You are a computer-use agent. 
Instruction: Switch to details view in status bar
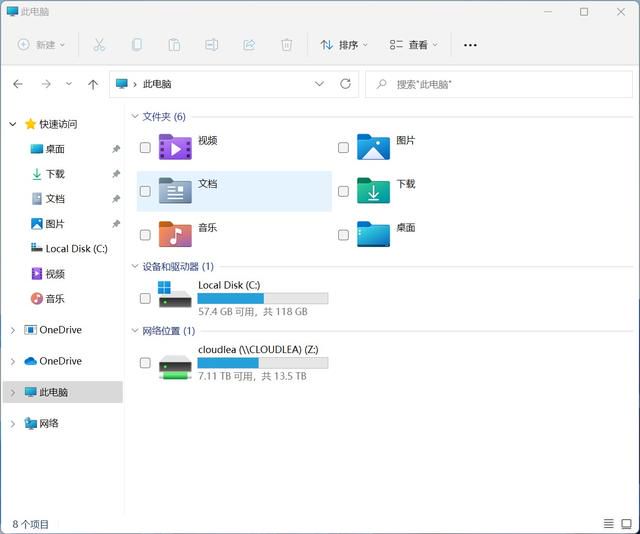609,523
